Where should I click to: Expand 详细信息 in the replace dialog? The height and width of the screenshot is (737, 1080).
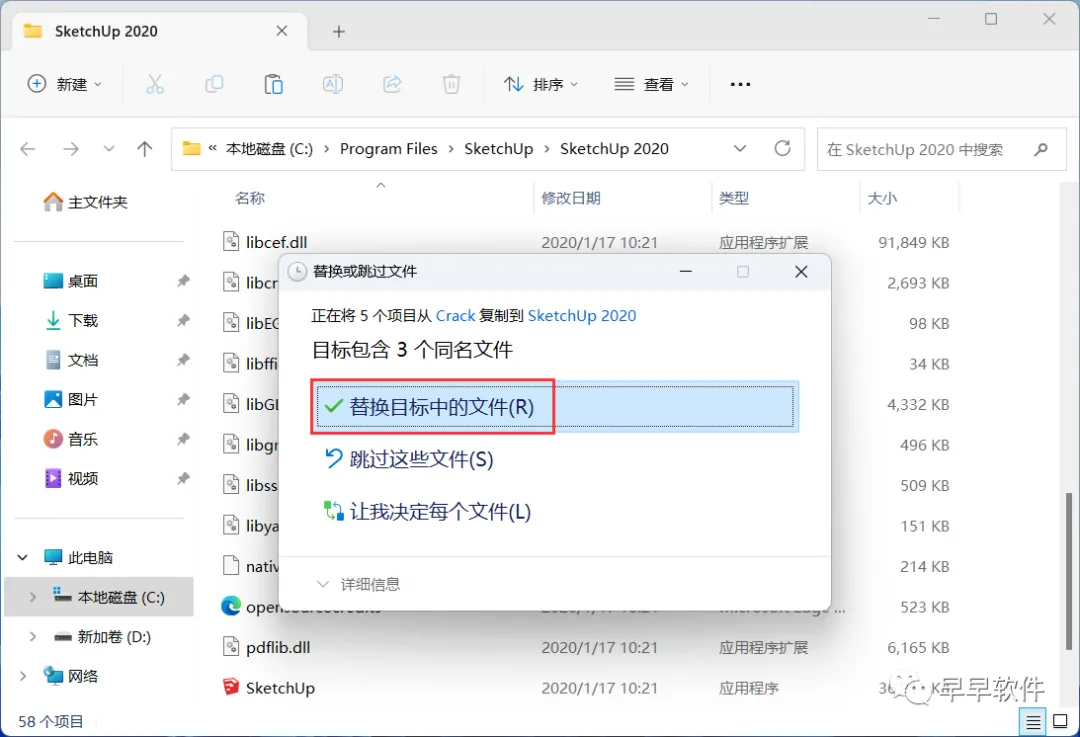pyautogui.click(x=358, y=584)
